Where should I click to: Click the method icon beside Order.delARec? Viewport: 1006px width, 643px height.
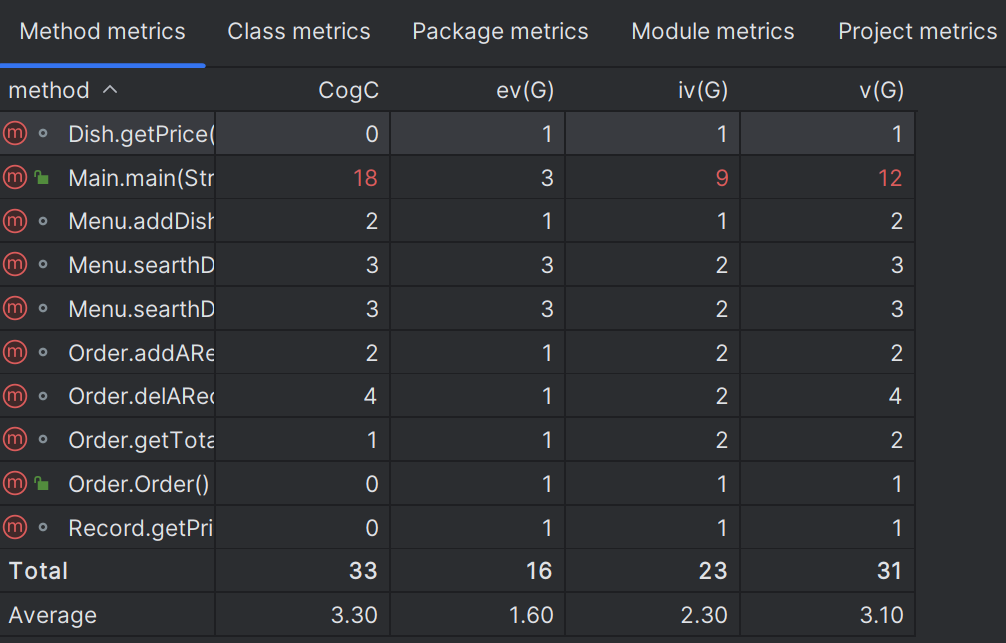[14, 396]
